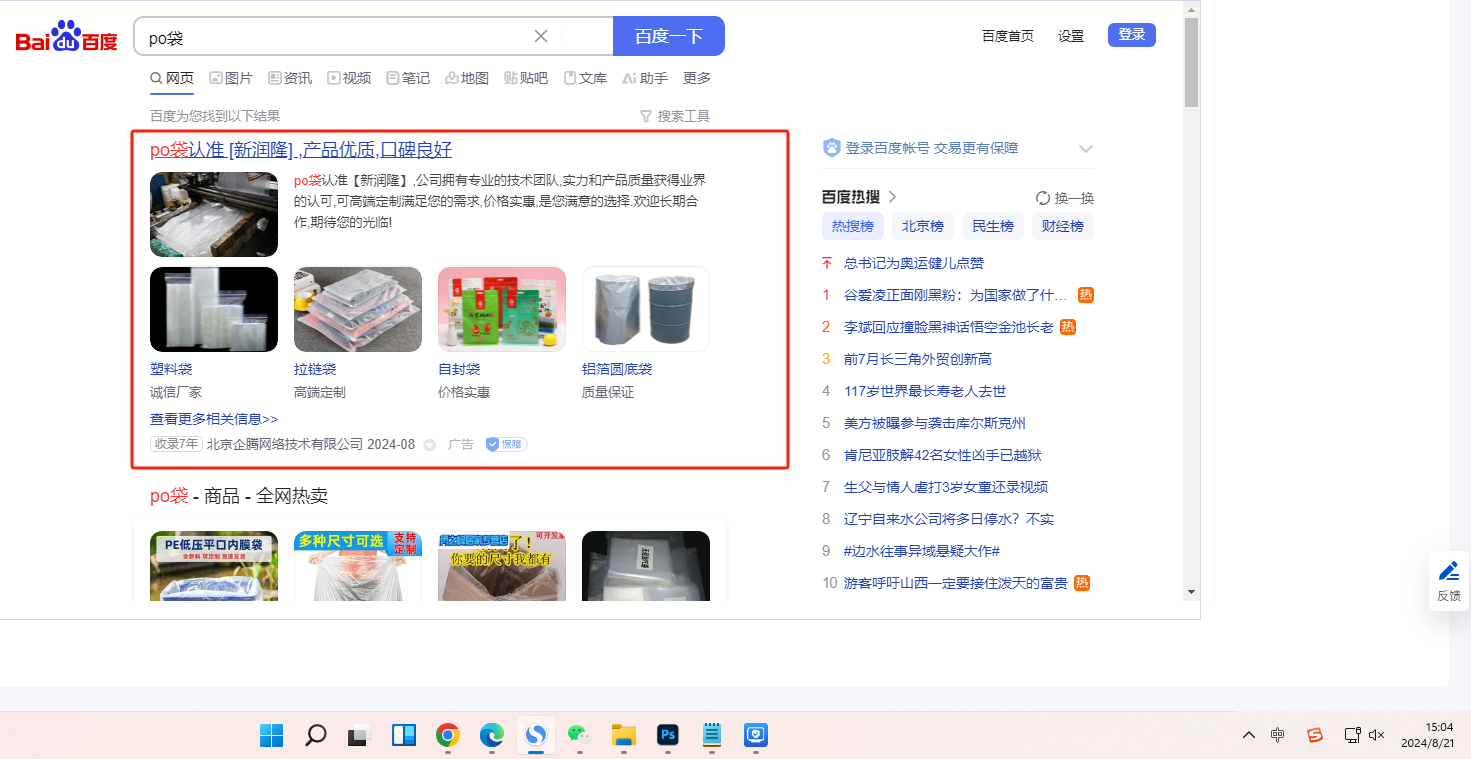The width and height of the screenshot is (1471, 759).
Task: Open 多种尺寸可选 product thumbnail
Action: [358, 566]
